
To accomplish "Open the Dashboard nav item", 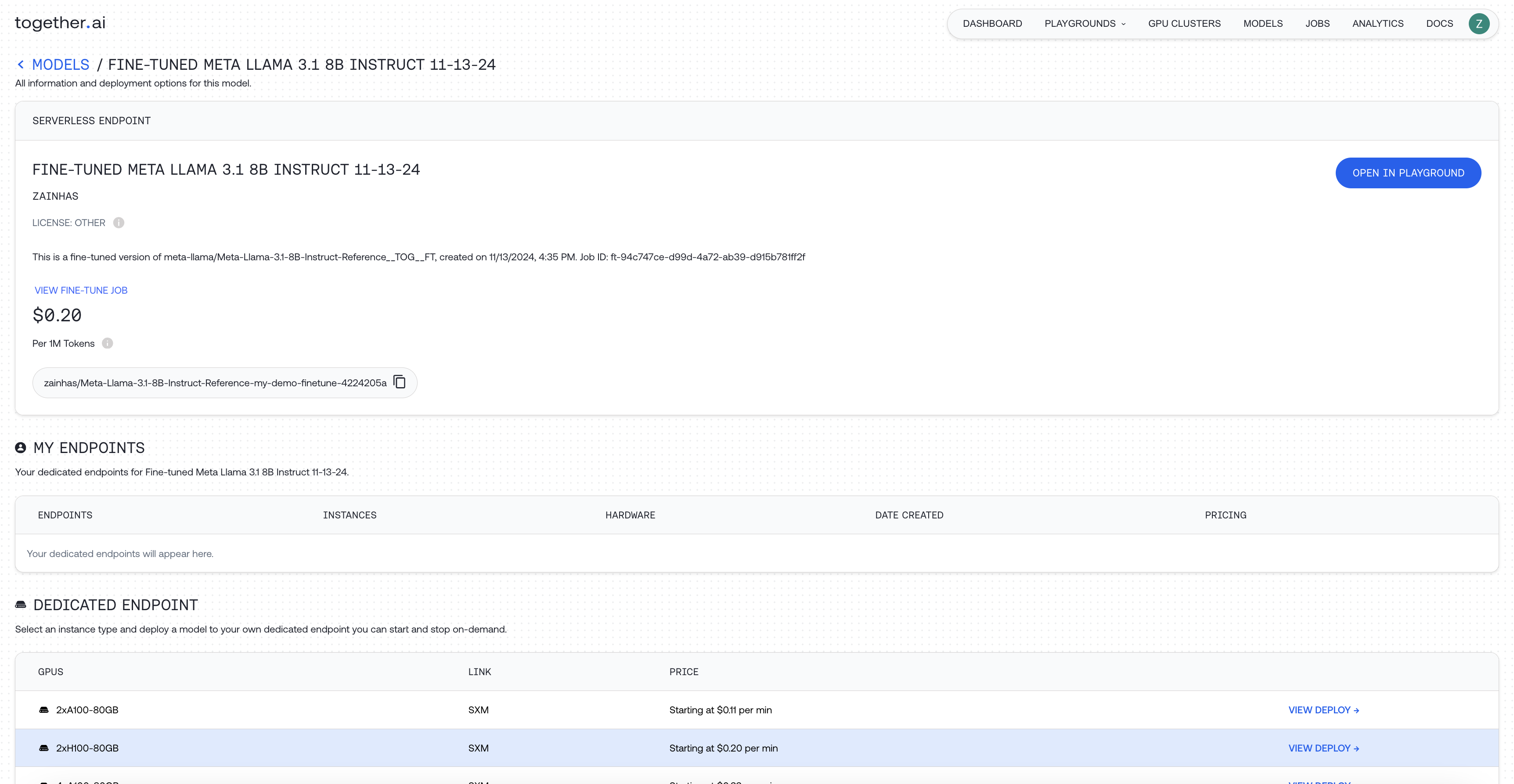I will (x=992, y=24).
